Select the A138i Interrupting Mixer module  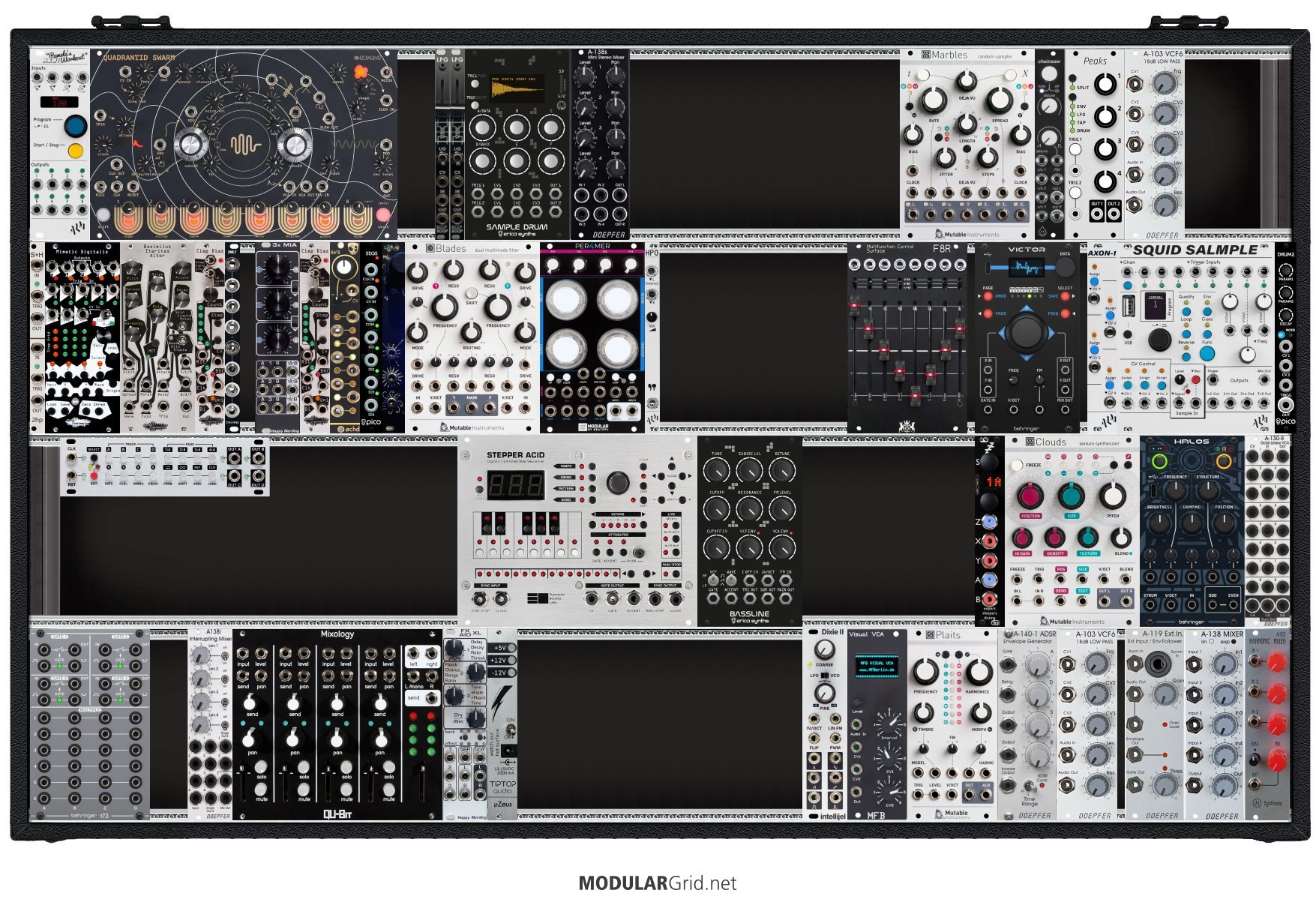click(210, 724)
